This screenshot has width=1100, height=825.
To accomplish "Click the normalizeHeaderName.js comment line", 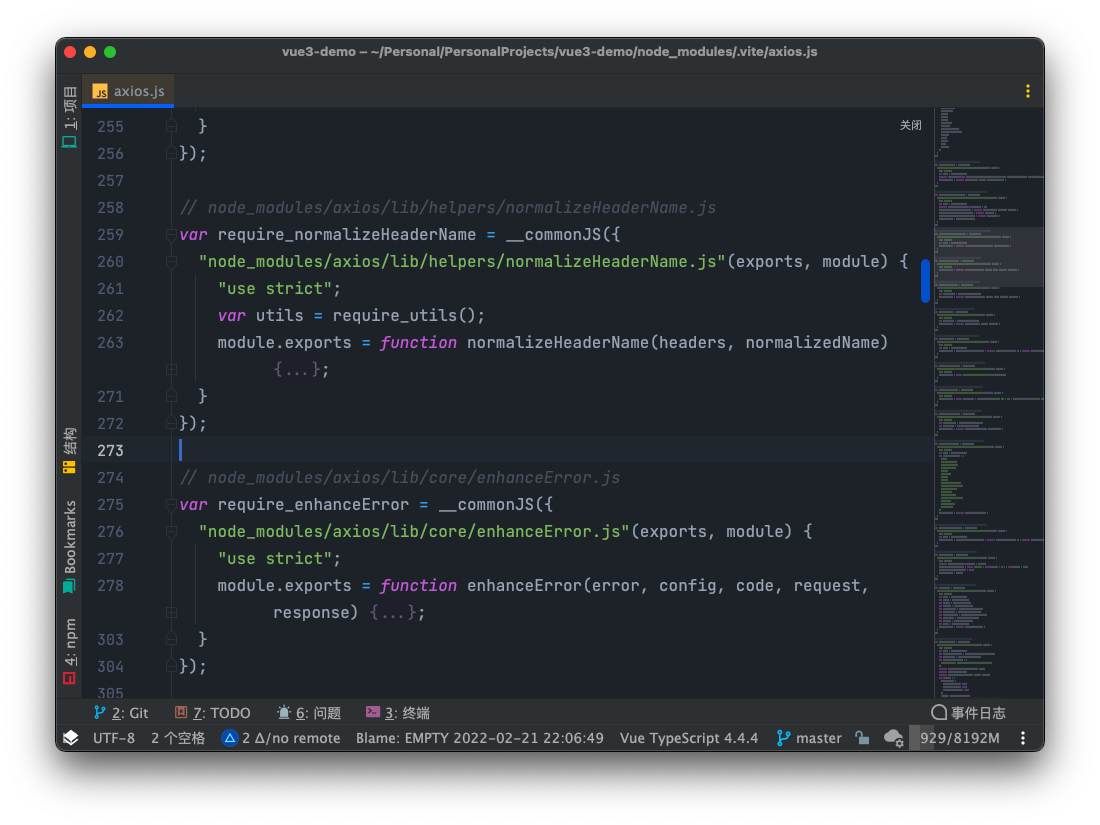I will [x=448, y=208].
